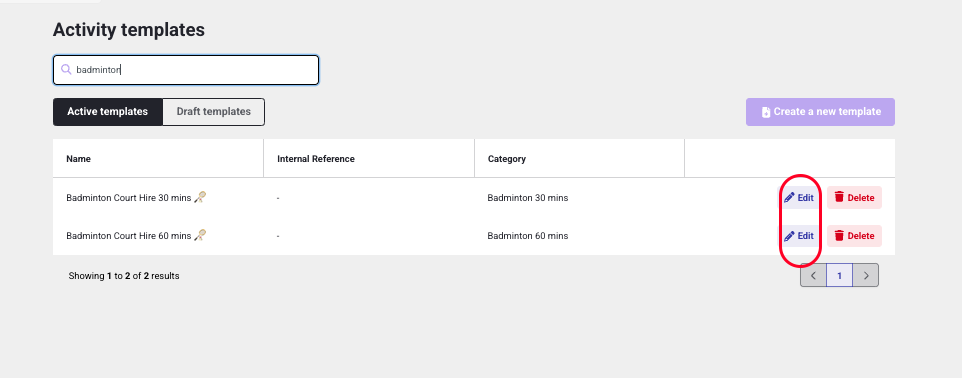The width and height of the screenshot is (962, 378).
Task: Go to next page with right chevron
Action: pos(866,276)
